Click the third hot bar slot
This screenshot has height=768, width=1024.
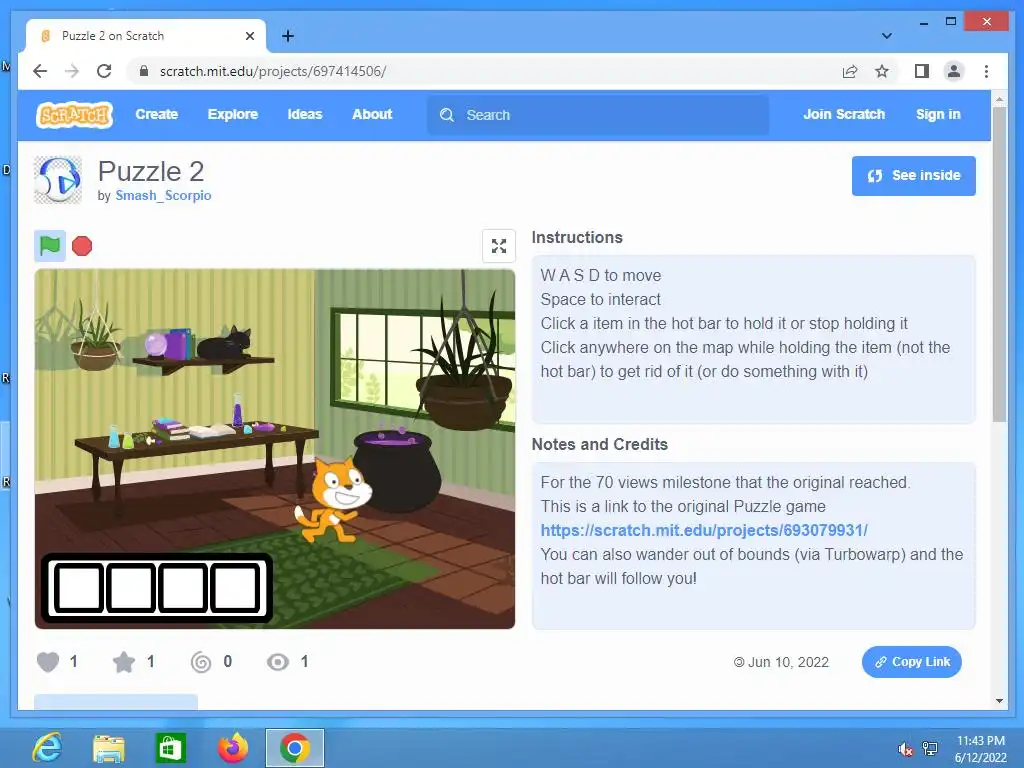pos(183,588)
